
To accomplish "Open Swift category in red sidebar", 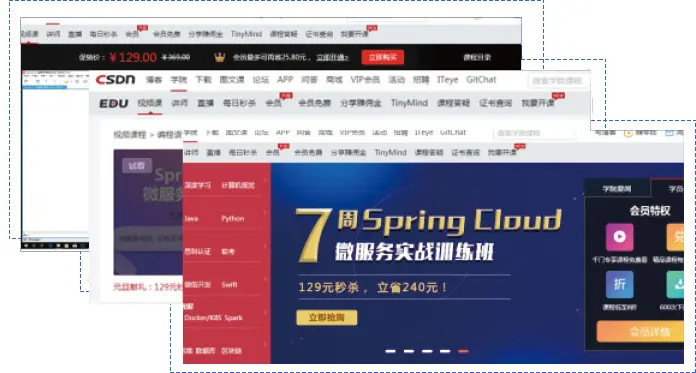I will pyautogui.click(x=229, y=285).
